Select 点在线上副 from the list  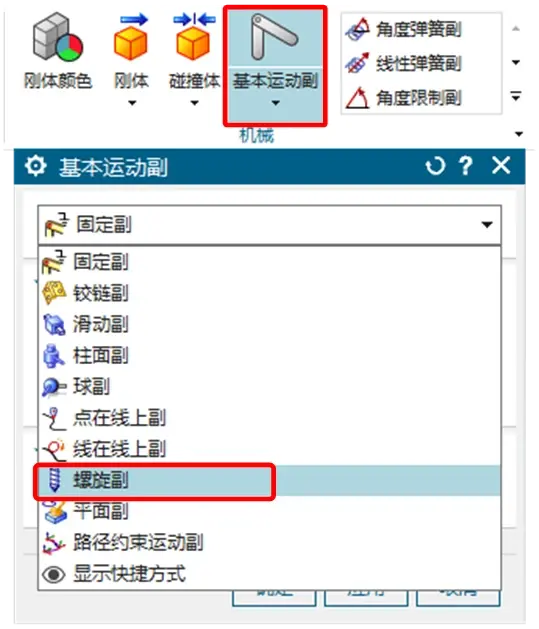click(270, 418)
